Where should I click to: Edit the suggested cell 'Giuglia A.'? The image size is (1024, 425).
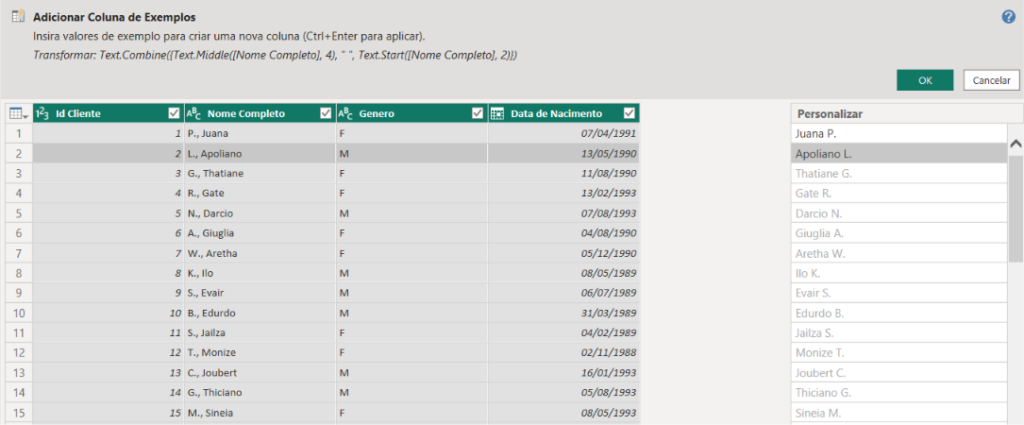coord(899,233)
